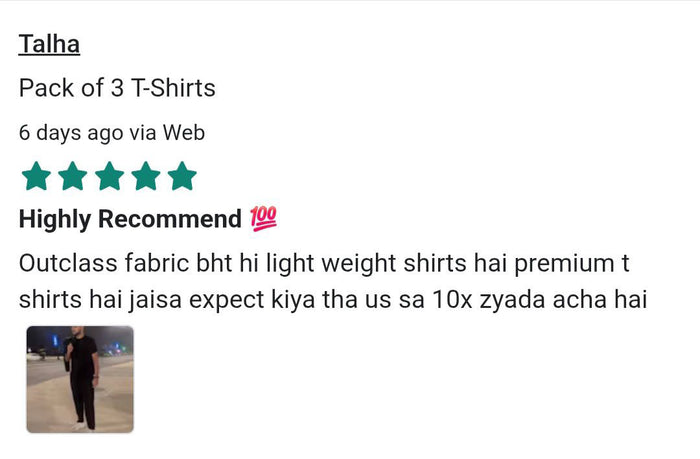Screen dimensions: 700x459
Task: Click the word Recommend in the heading
Action: point(170,219)
